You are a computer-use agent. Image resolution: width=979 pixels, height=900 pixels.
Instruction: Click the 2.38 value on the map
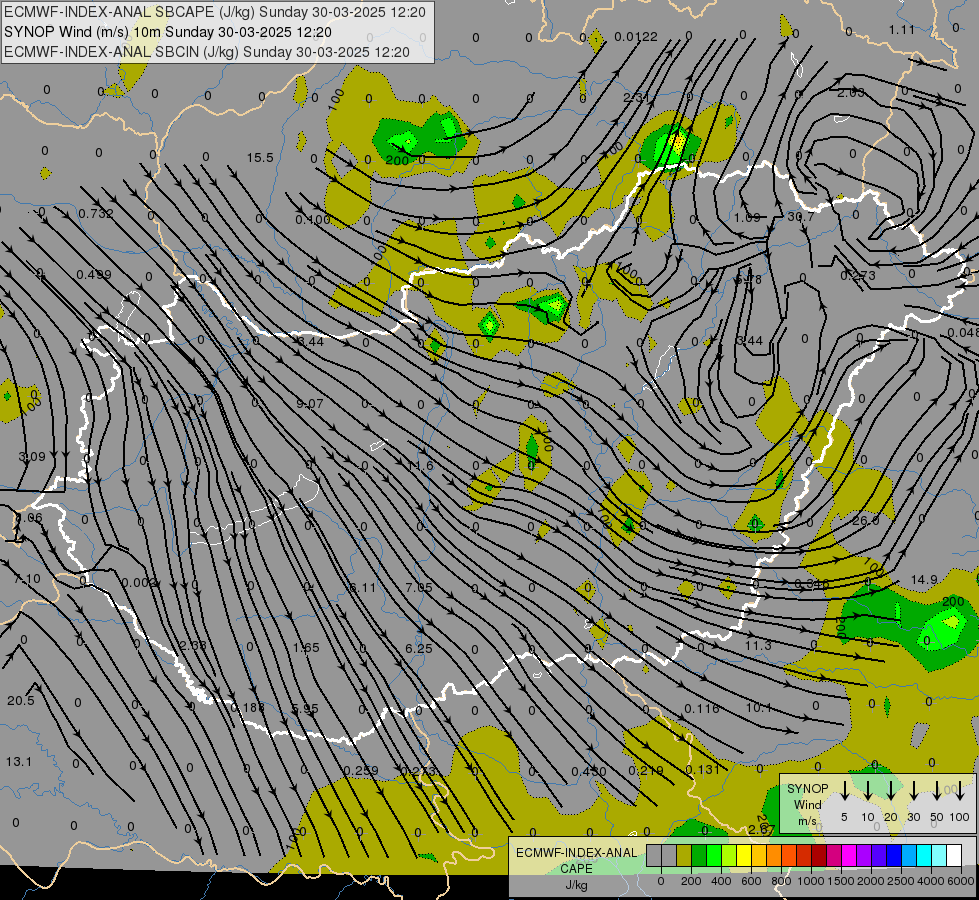pyautogui.click(x=192, y=645)
